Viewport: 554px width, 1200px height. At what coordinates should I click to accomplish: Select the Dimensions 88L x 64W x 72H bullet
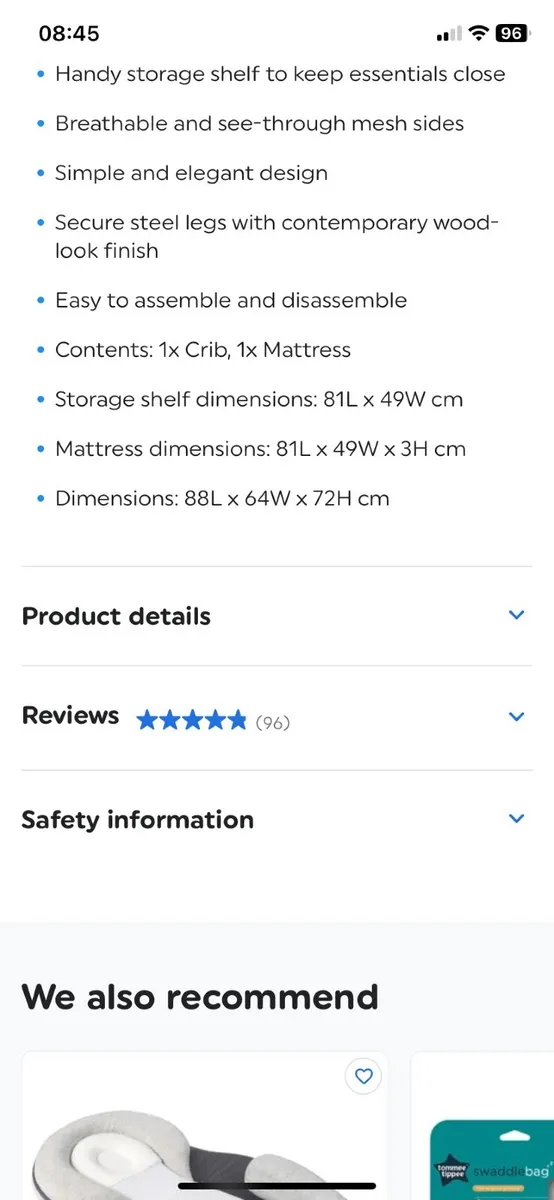pyautogui.click(x=222, y=498)
